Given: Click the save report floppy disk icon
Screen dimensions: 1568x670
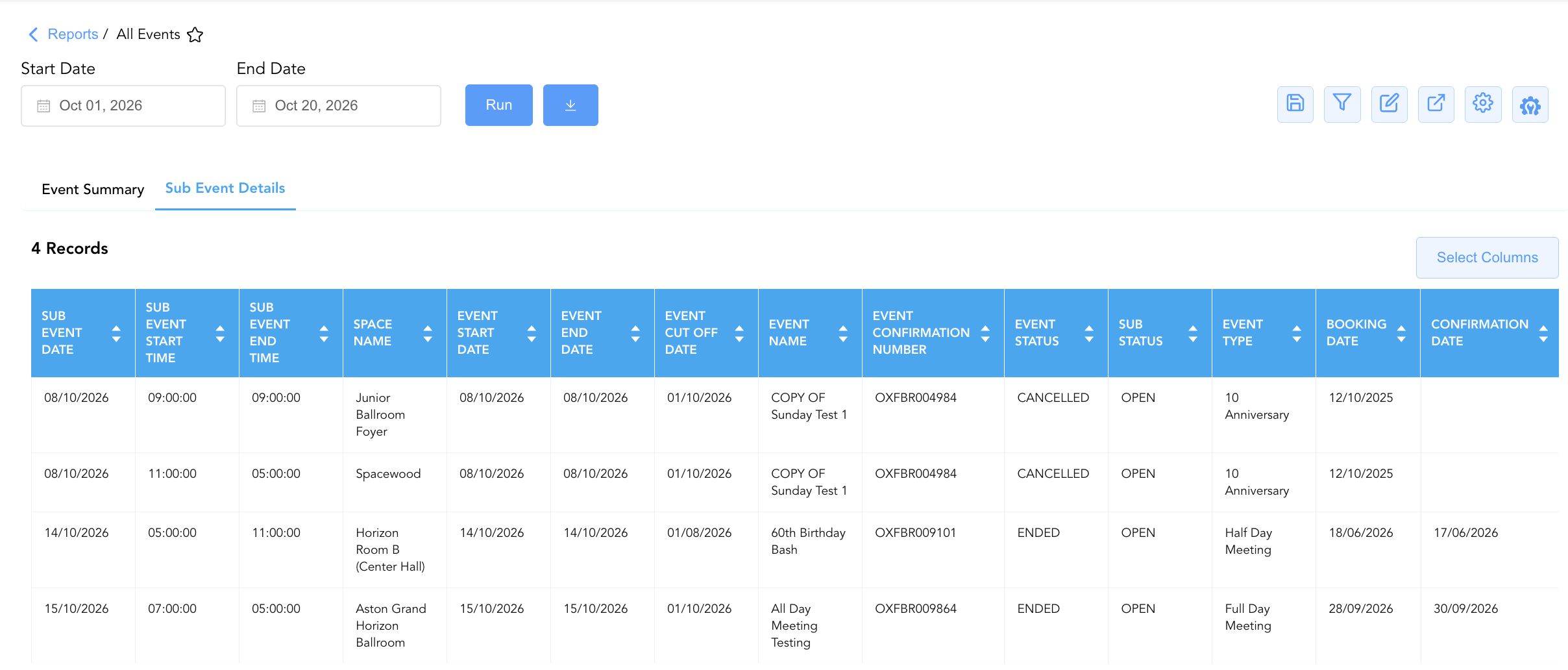Looking at the screenshot, I should 1295,104.
